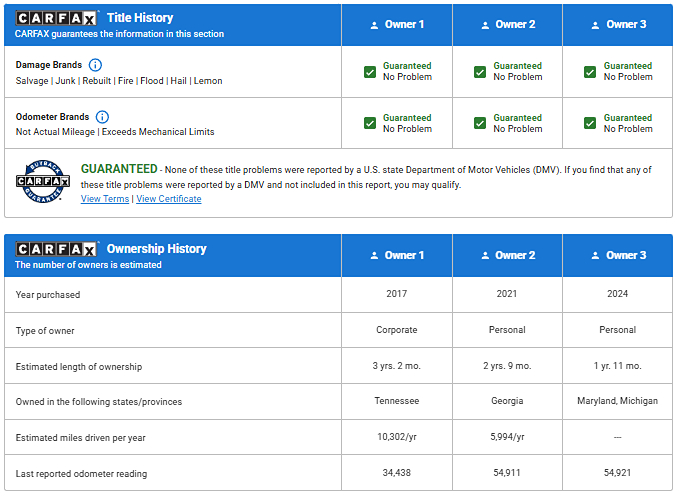The height and width of the screenshot is (497, 680).
Task: Click Owner 3 Odometer Brands green checkmark
Action: (x=590, y=123)
